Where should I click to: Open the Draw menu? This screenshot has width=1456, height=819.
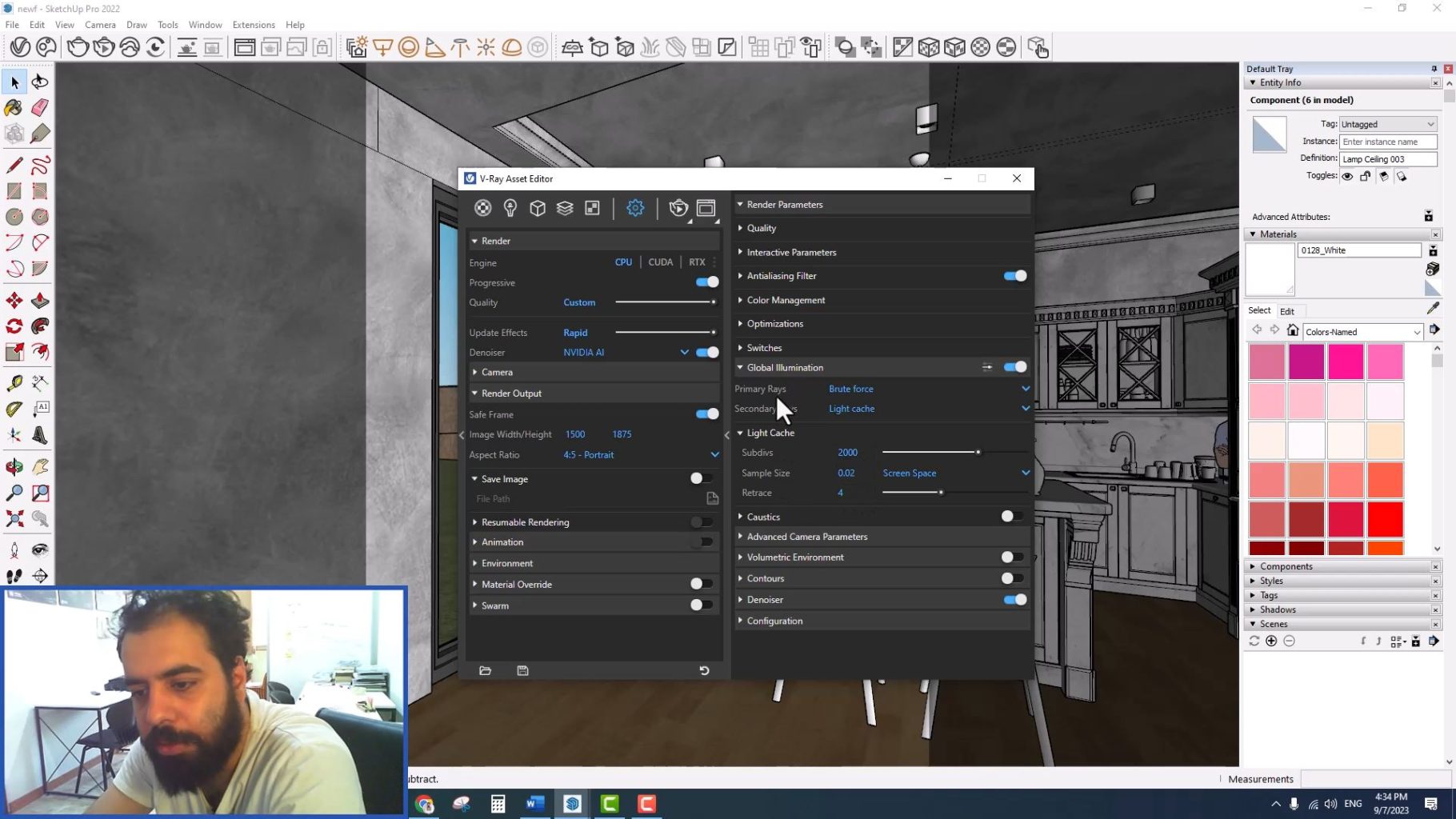click(x=137, y=25)
